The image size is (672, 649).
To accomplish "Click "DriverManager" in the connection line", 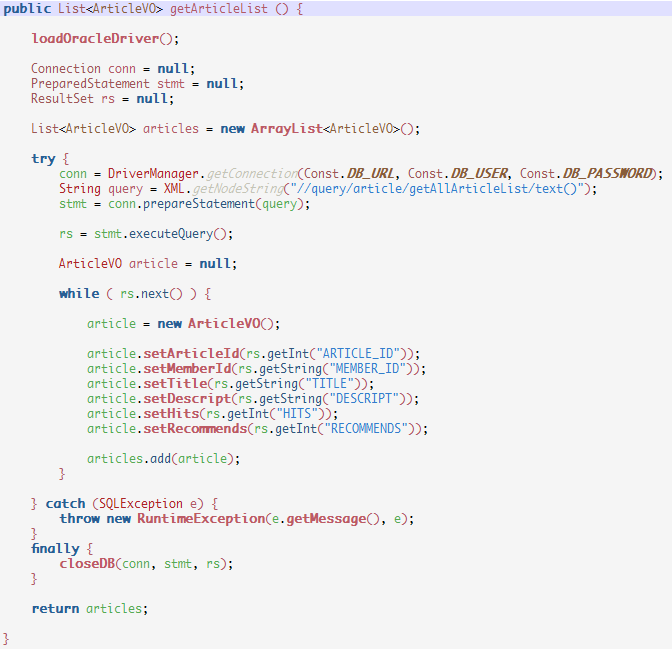I will click(153, 174).
